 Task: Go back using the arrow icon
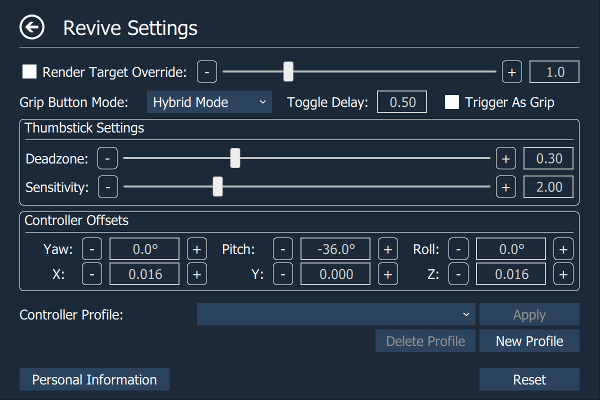[x=32, y=27]
